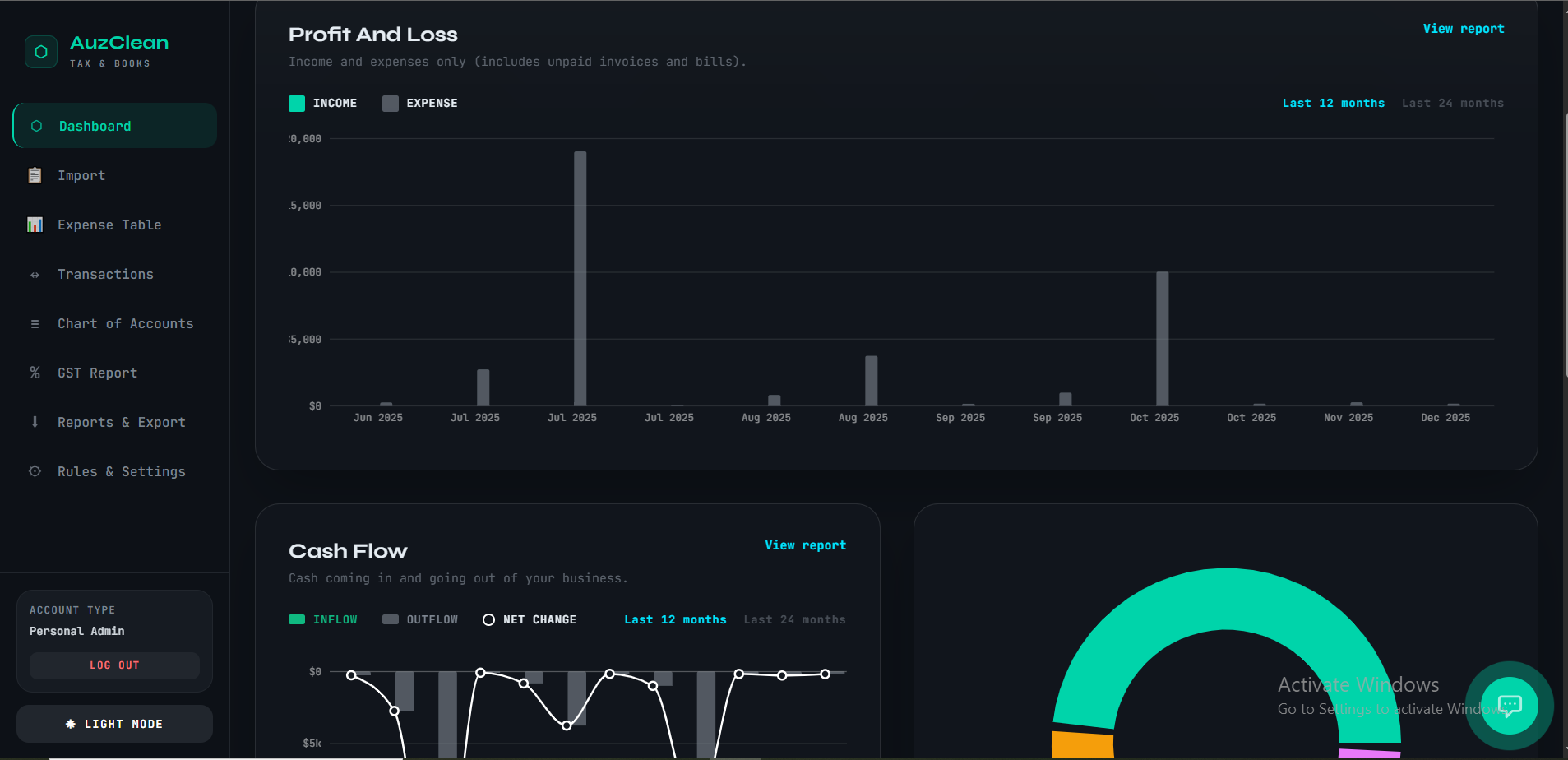Click the Profit And Loss heading

(x=373, y=35)
